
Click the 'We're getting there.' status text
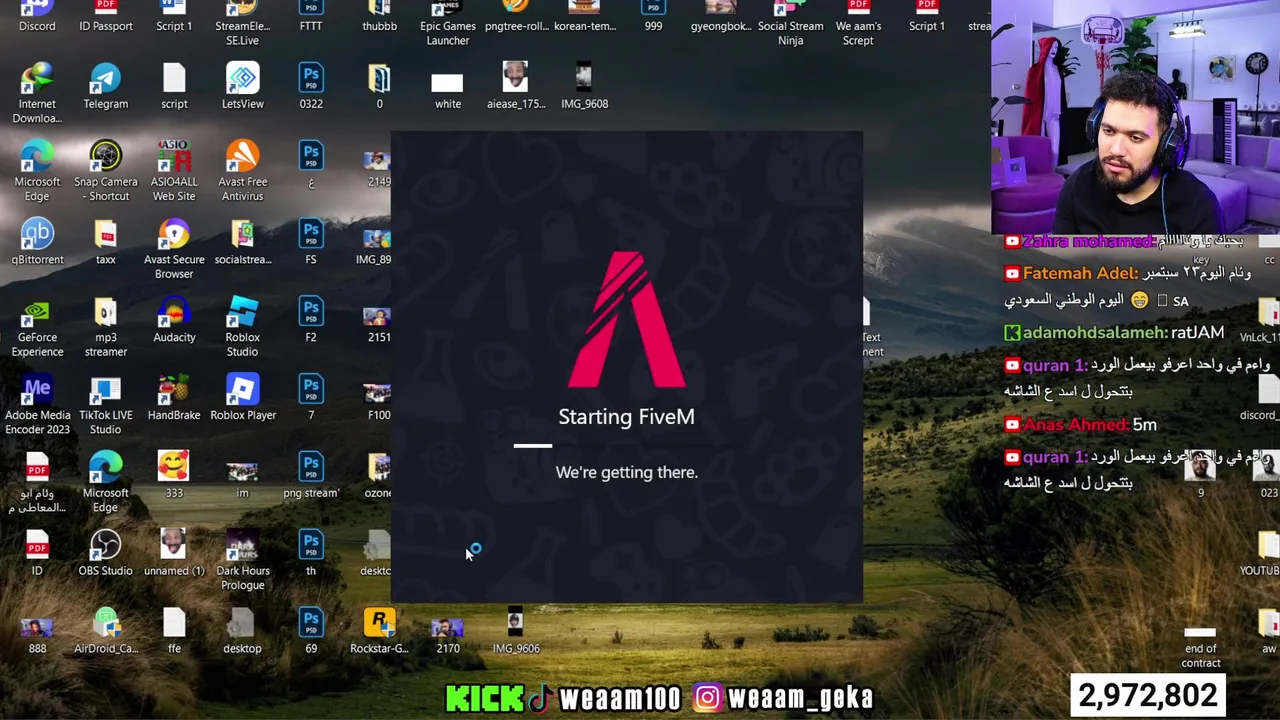pyautogui.click(x=626, y=472)
